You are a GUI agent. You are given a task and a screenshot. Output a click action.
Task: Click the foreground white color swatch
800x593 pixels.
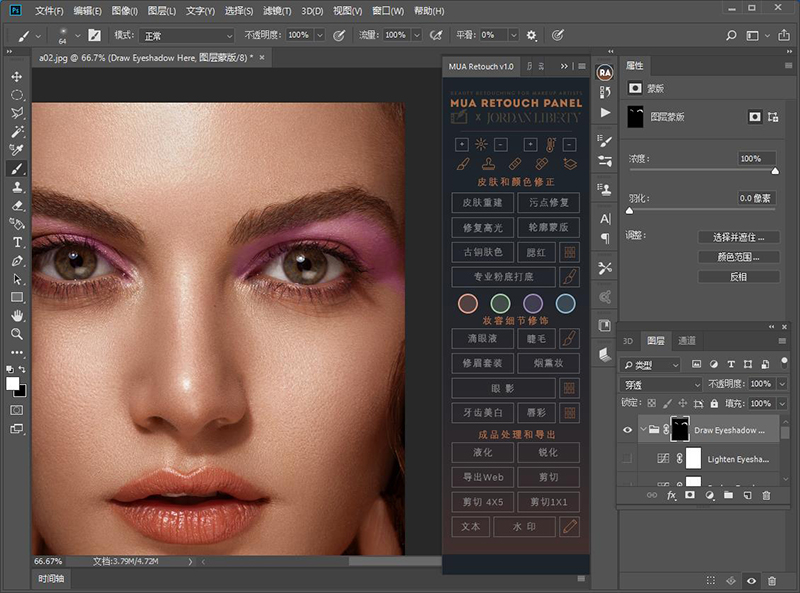[12, 383]
